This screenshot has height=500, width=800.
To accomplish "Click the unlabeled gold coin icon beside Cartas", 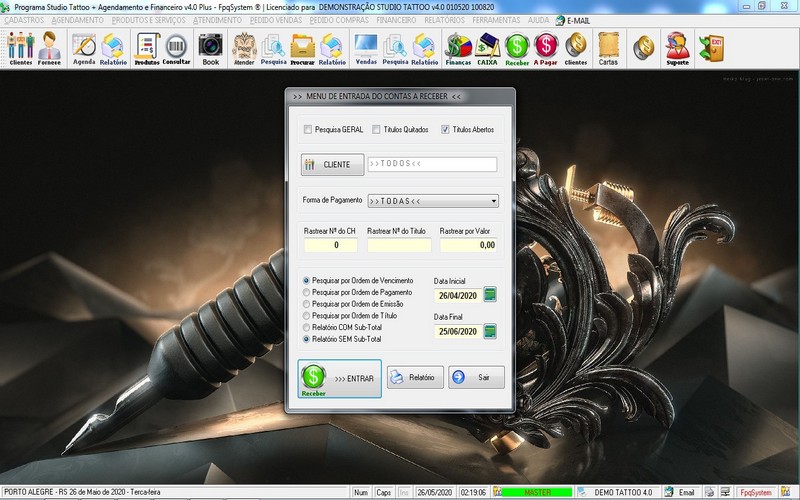I will coord(644,47).
